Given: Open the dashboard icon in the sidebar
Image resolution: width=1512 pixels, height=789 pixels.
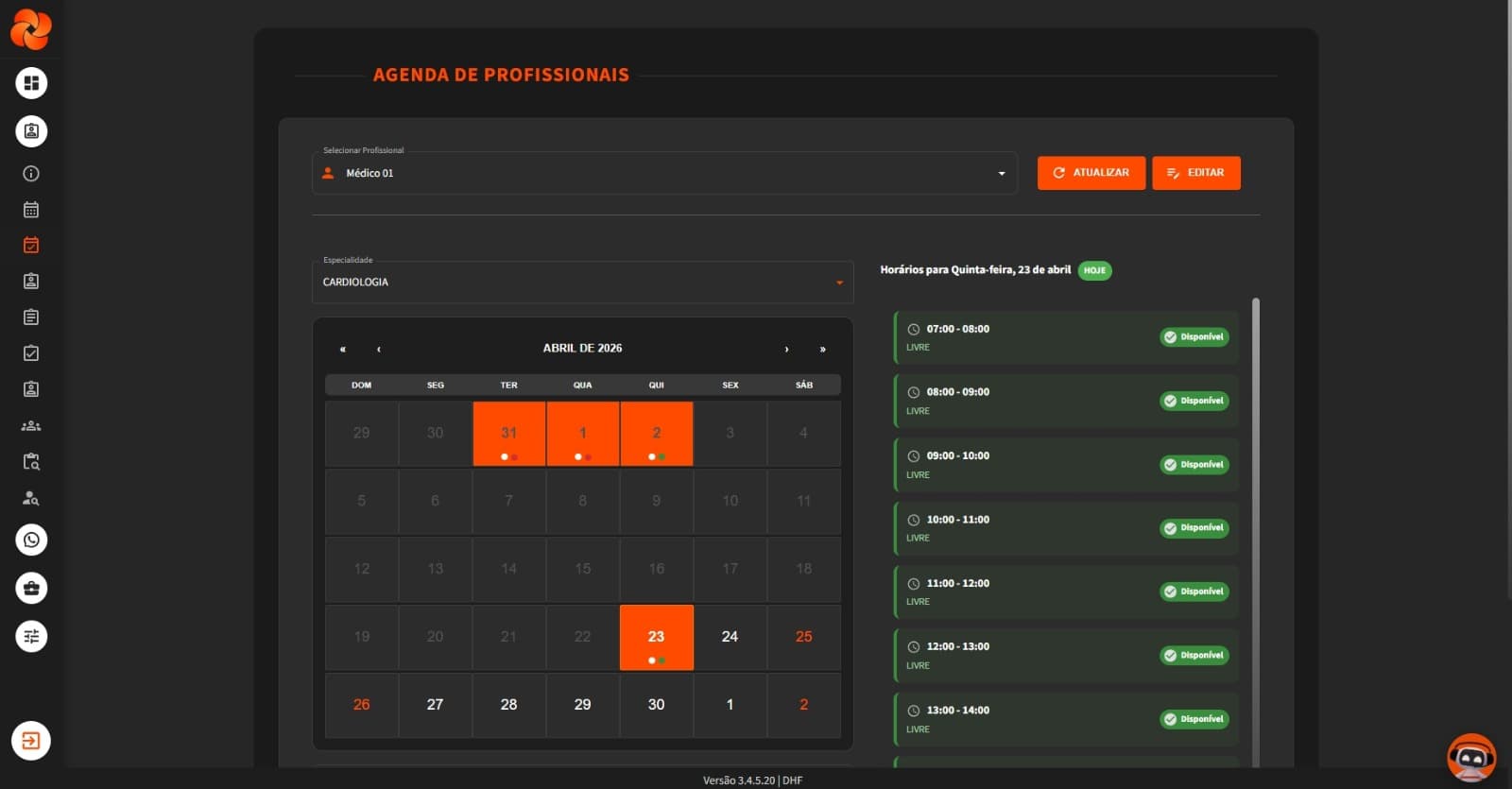Looking at the screenshot, I should pos(31,83).
